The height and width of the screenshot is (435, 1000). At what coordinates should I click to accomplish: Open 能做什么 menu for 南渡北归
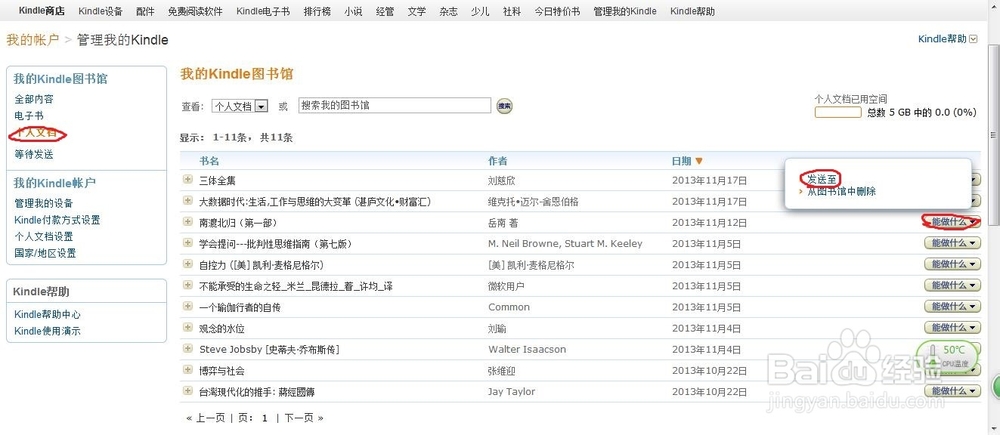tap(952, 222)
